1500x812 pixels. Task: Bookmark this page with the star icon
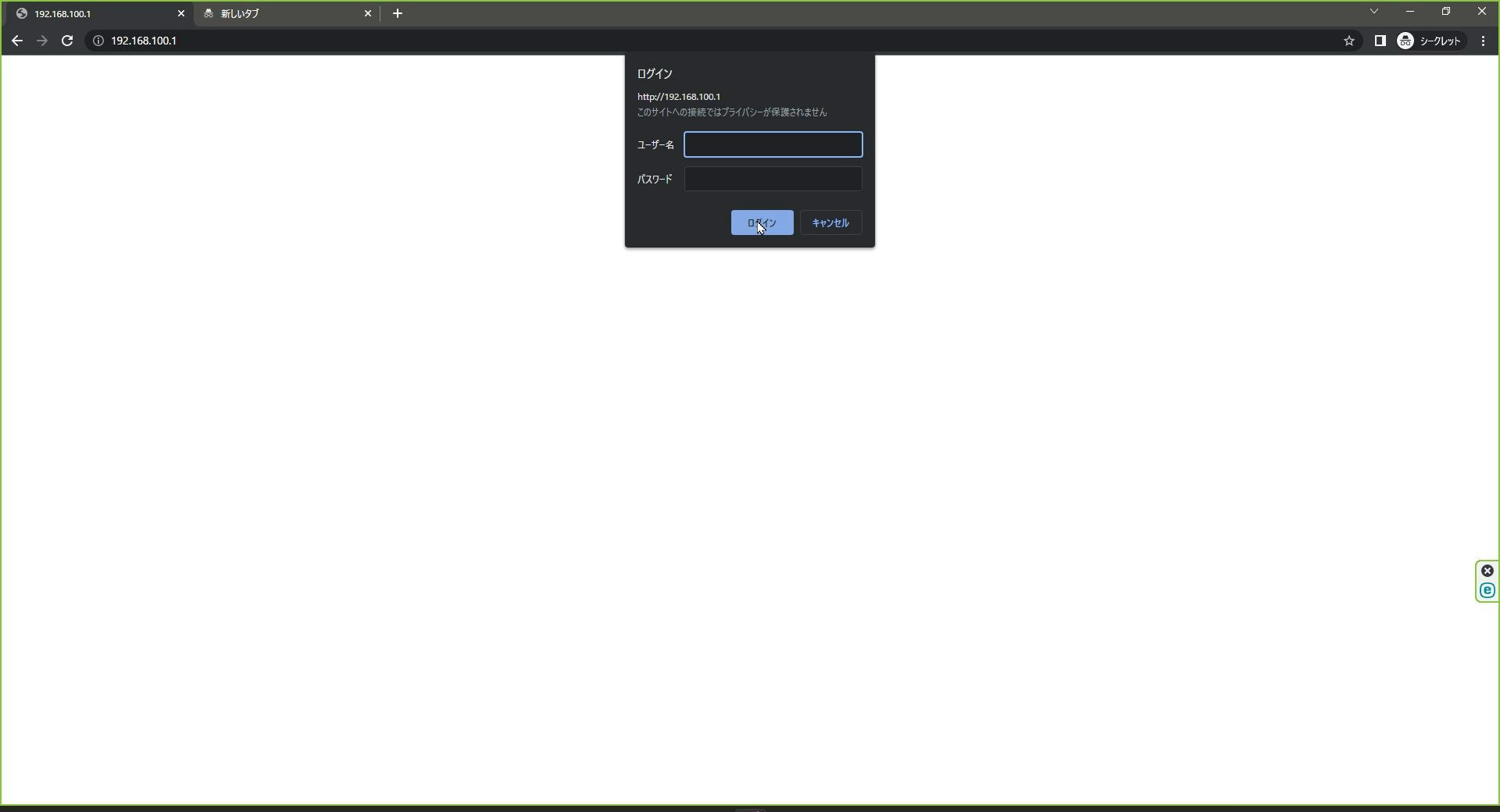(1349, 41)
